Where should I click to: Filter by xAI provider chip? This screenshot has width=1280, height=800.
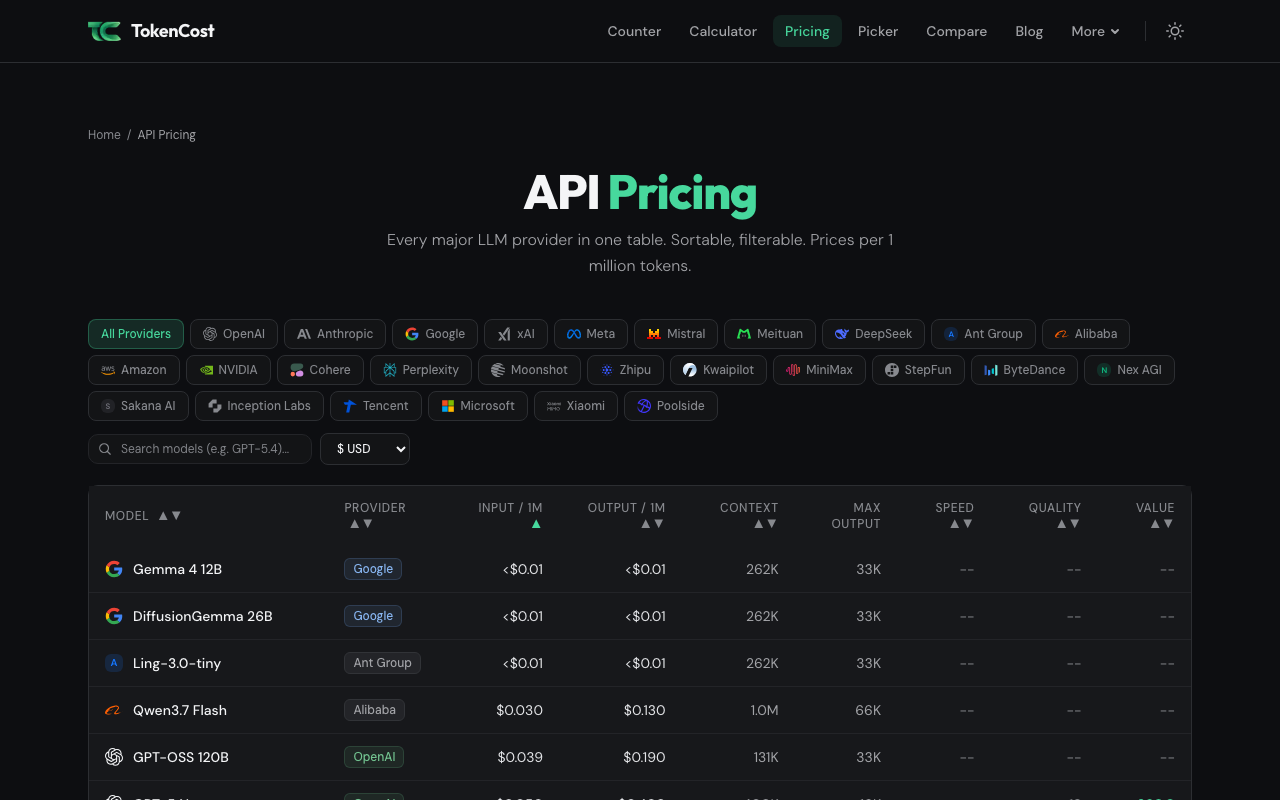516,334
